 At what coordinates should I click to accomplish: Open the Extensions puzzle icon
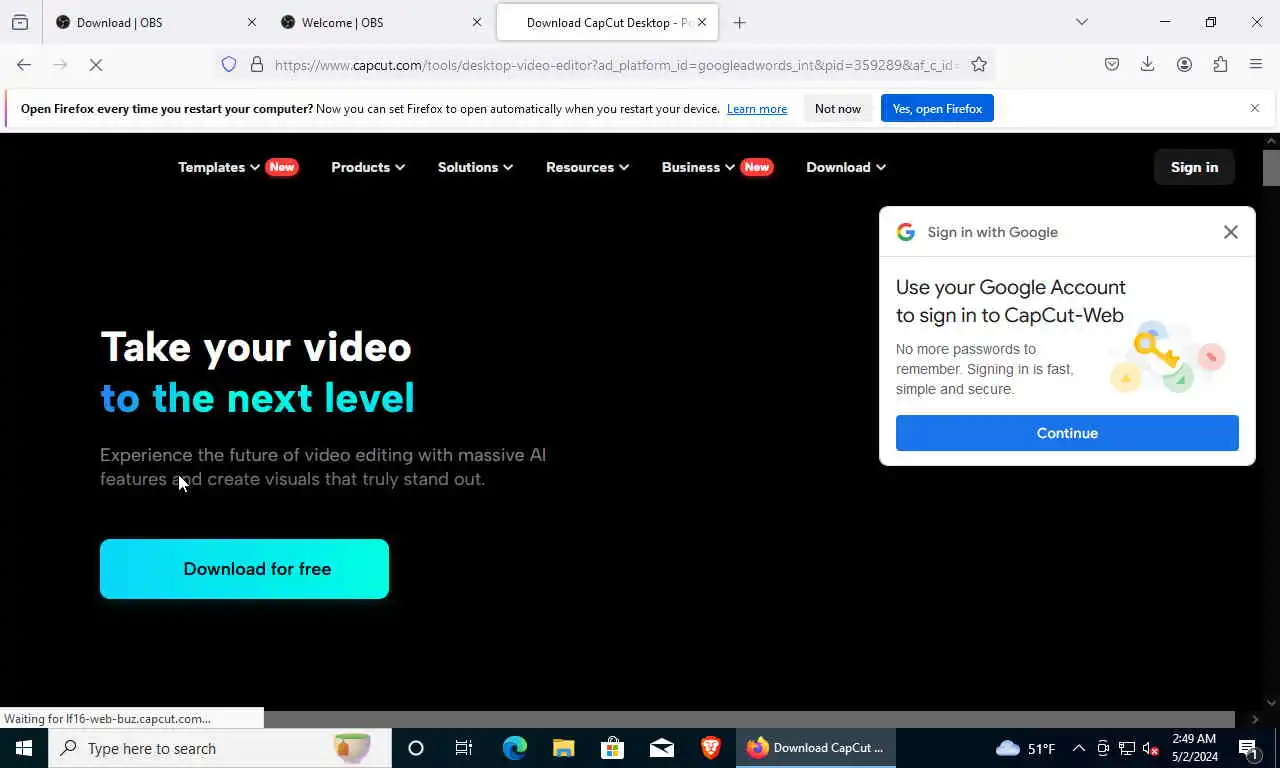click(x=1220, y=65)
